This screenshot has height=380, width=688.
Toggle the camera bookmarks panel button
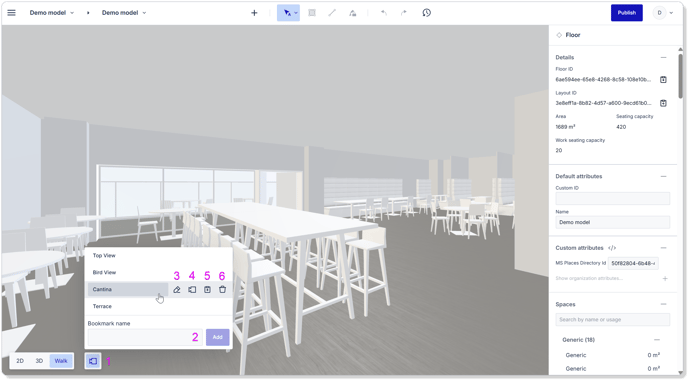point(93,361)
